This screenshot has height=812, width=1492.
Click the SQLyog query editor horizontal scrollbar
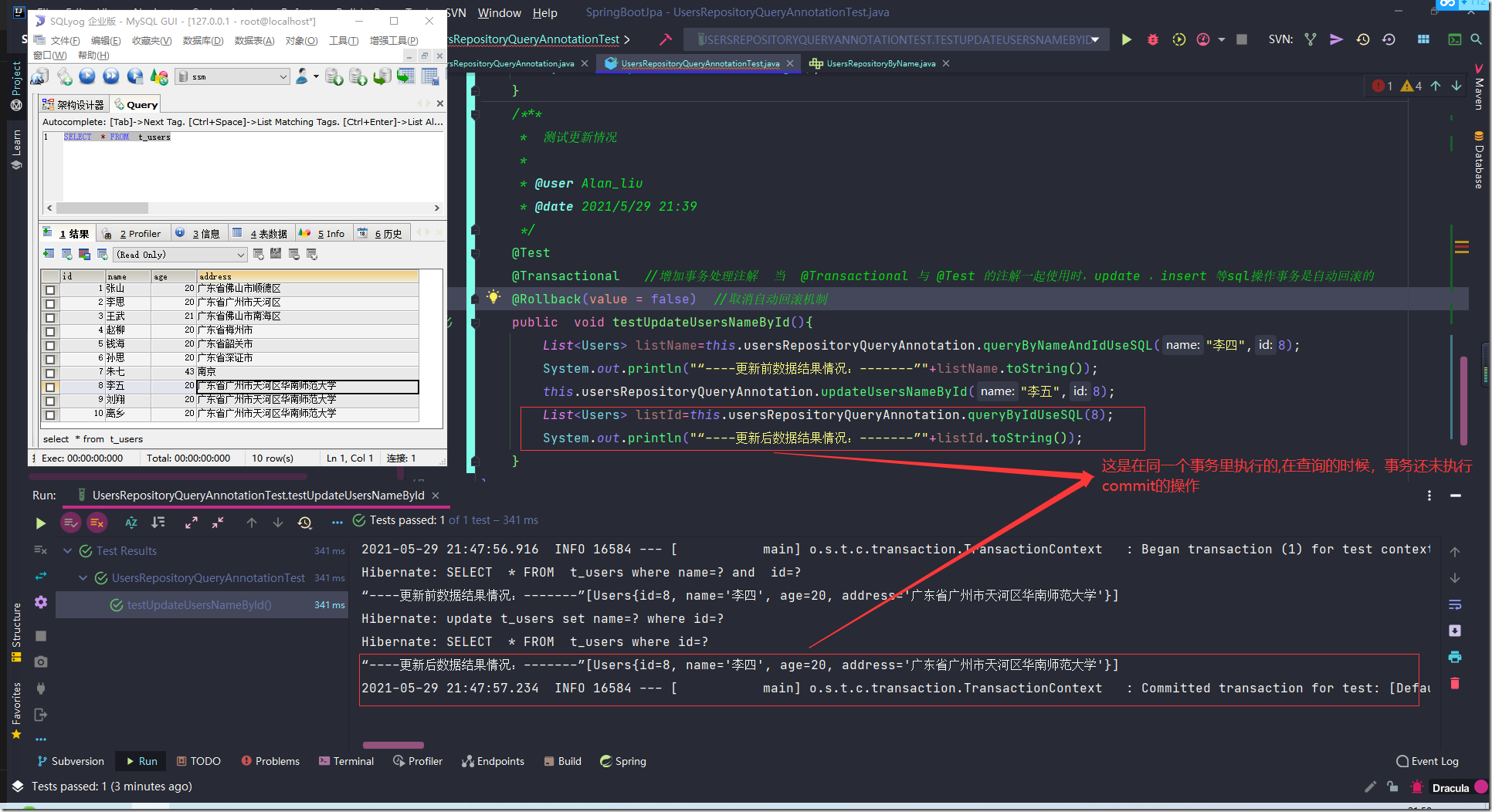(x=242, y=208)
